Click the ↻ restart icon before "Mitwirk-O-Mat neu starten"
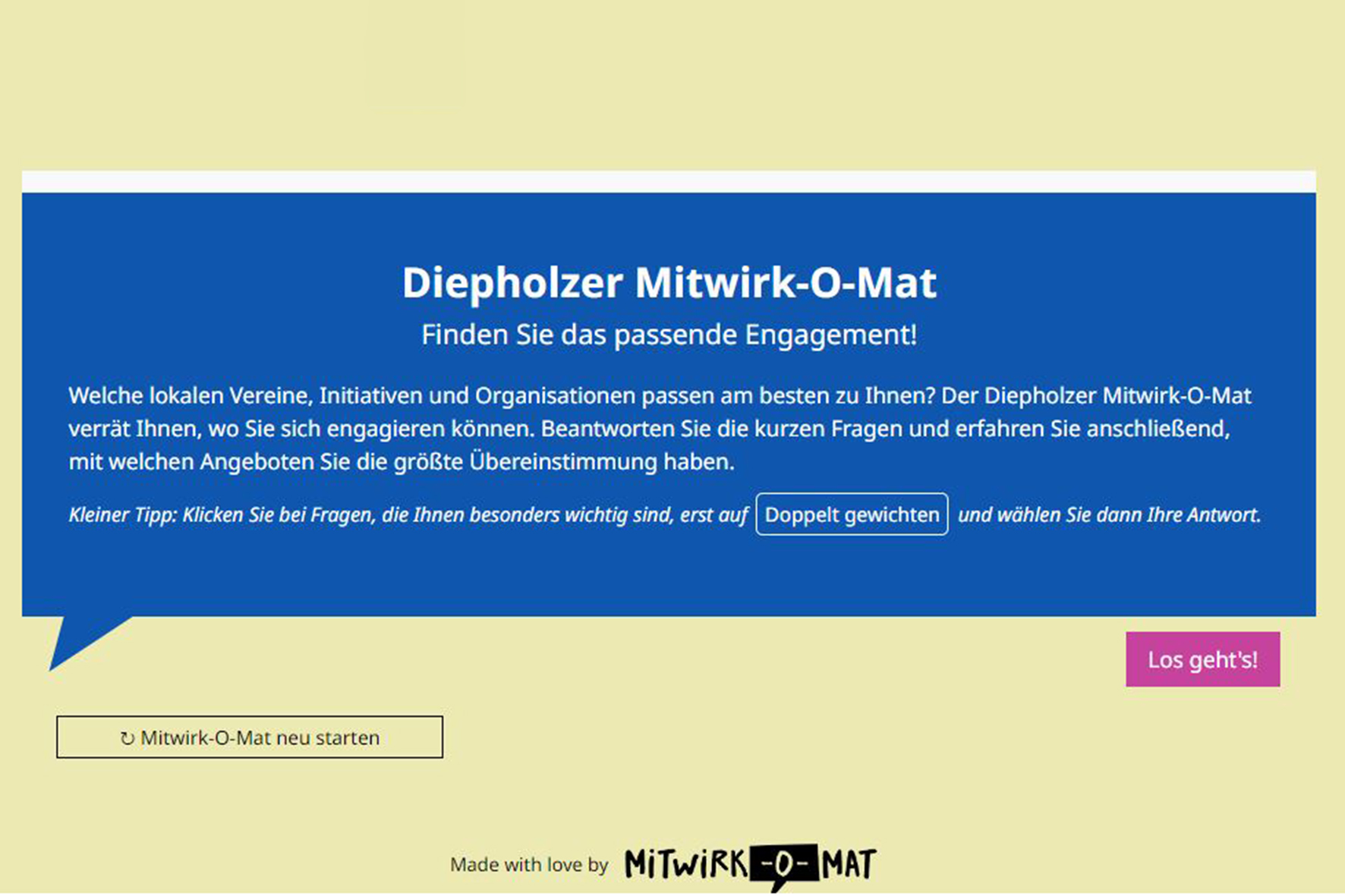 (x=128, y=737)
